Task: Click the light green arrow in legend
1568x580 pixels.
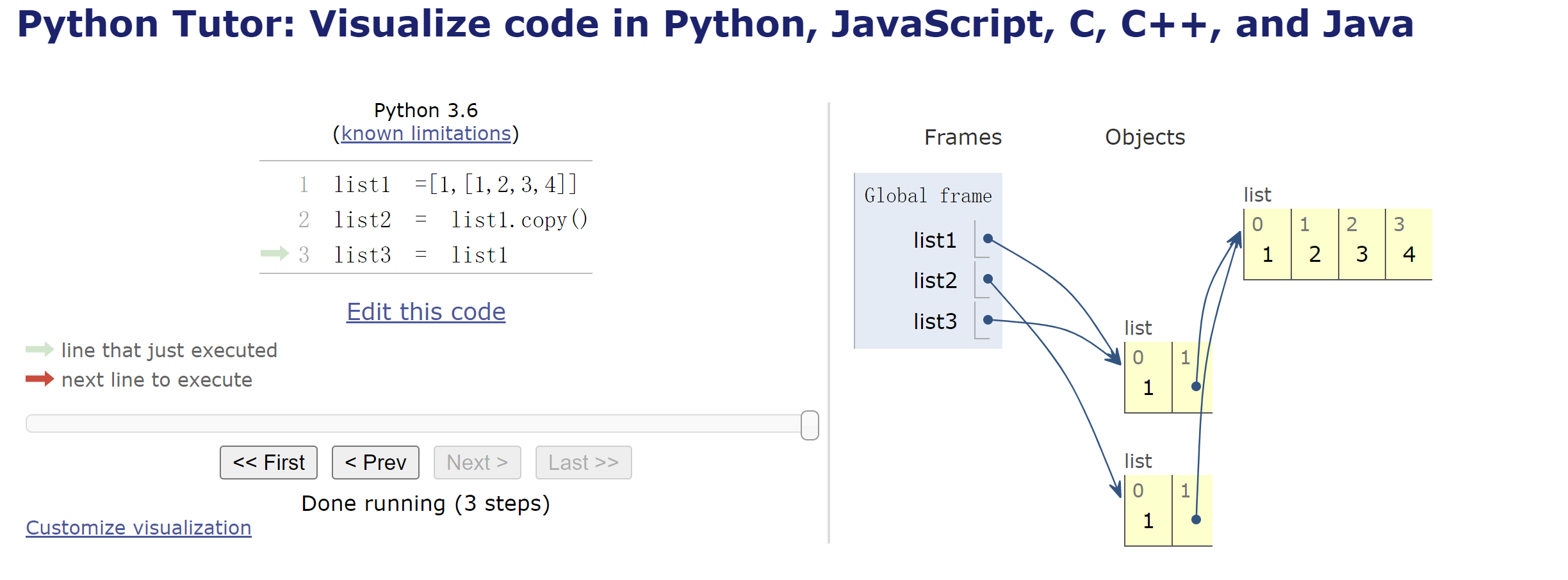Action: pyautogui.click(x=39, y=350)
